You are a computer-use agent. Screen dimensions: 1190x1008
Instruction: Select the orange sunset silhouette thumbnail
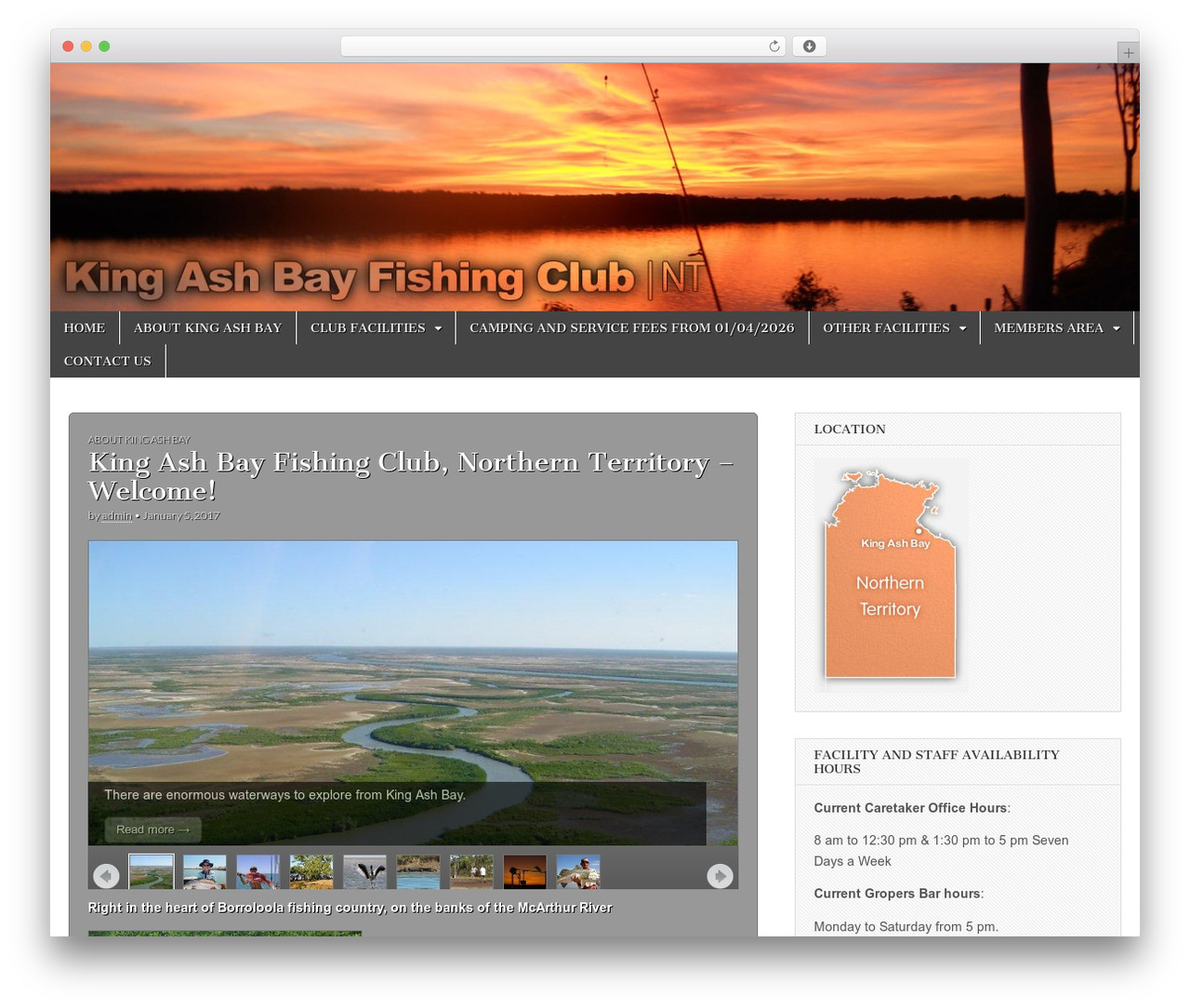coord(525,872)
